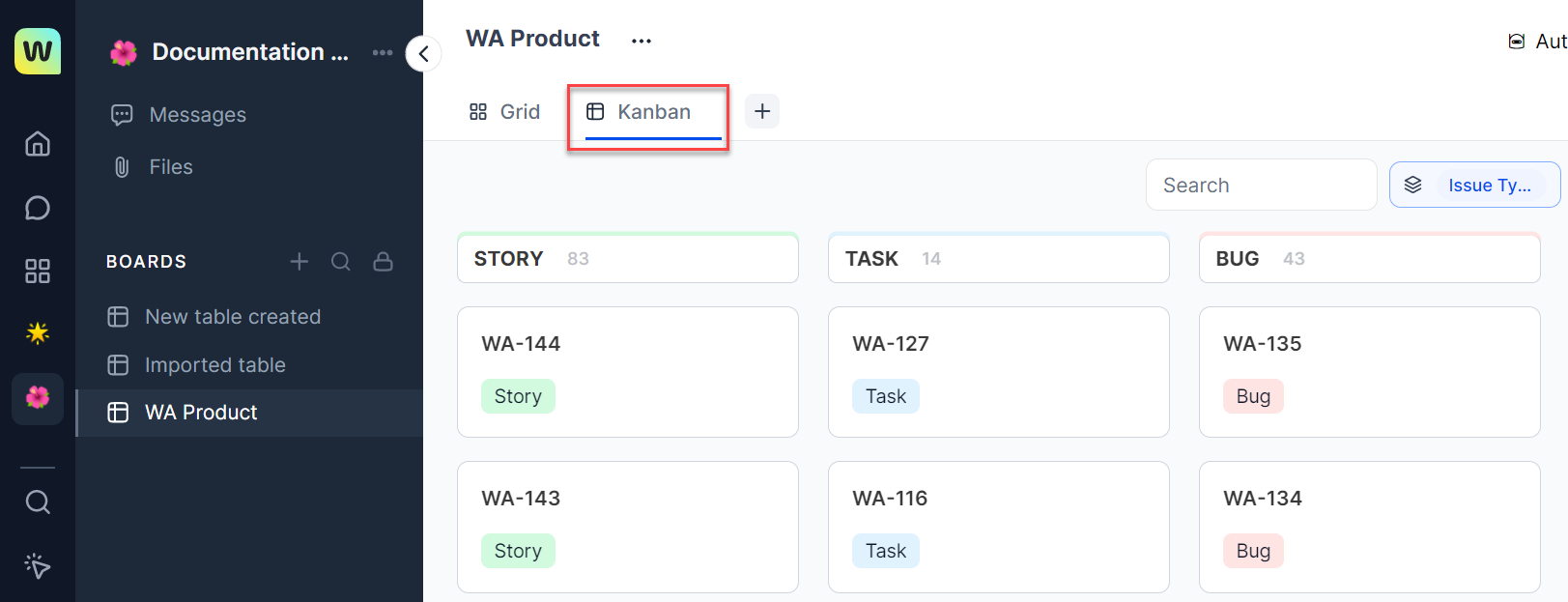
Task: Search boards using magnifier icon
Action: [341, 262]
